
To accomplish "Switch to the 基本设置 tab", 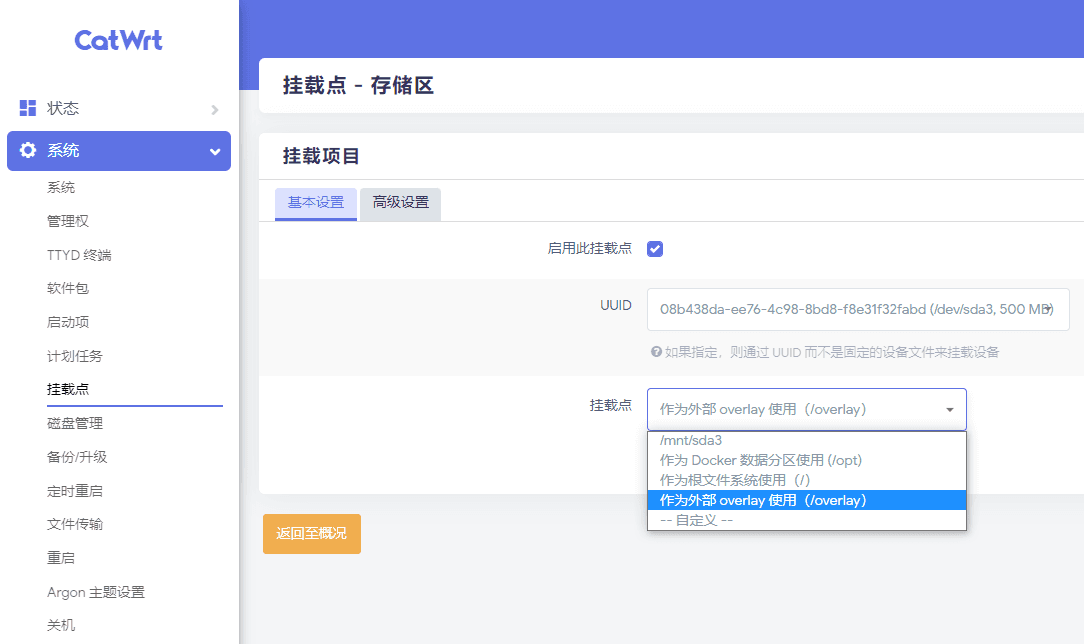I will (x=316, y=203).
